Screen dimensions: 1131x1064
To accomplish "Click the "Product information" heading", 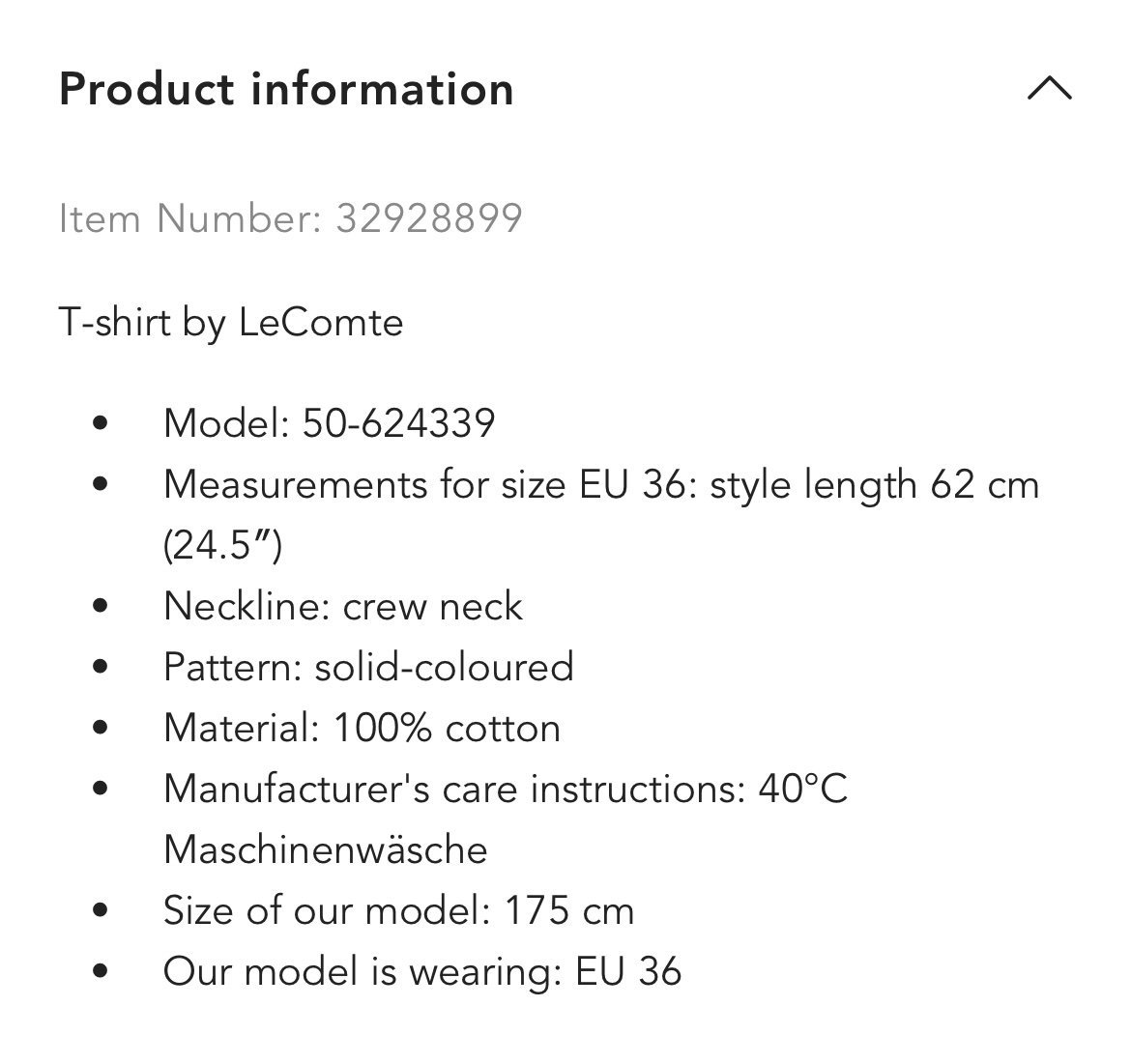I will [x=286, y=89].
